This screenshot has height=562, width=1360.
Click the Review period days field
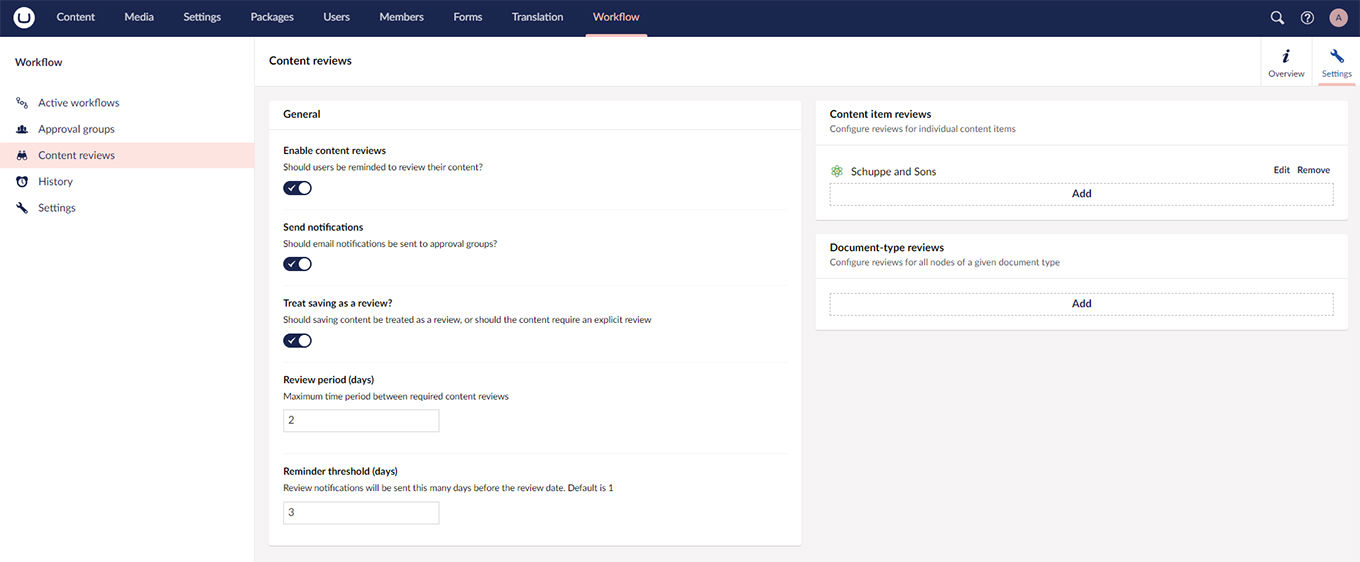[x=361, y=421]
